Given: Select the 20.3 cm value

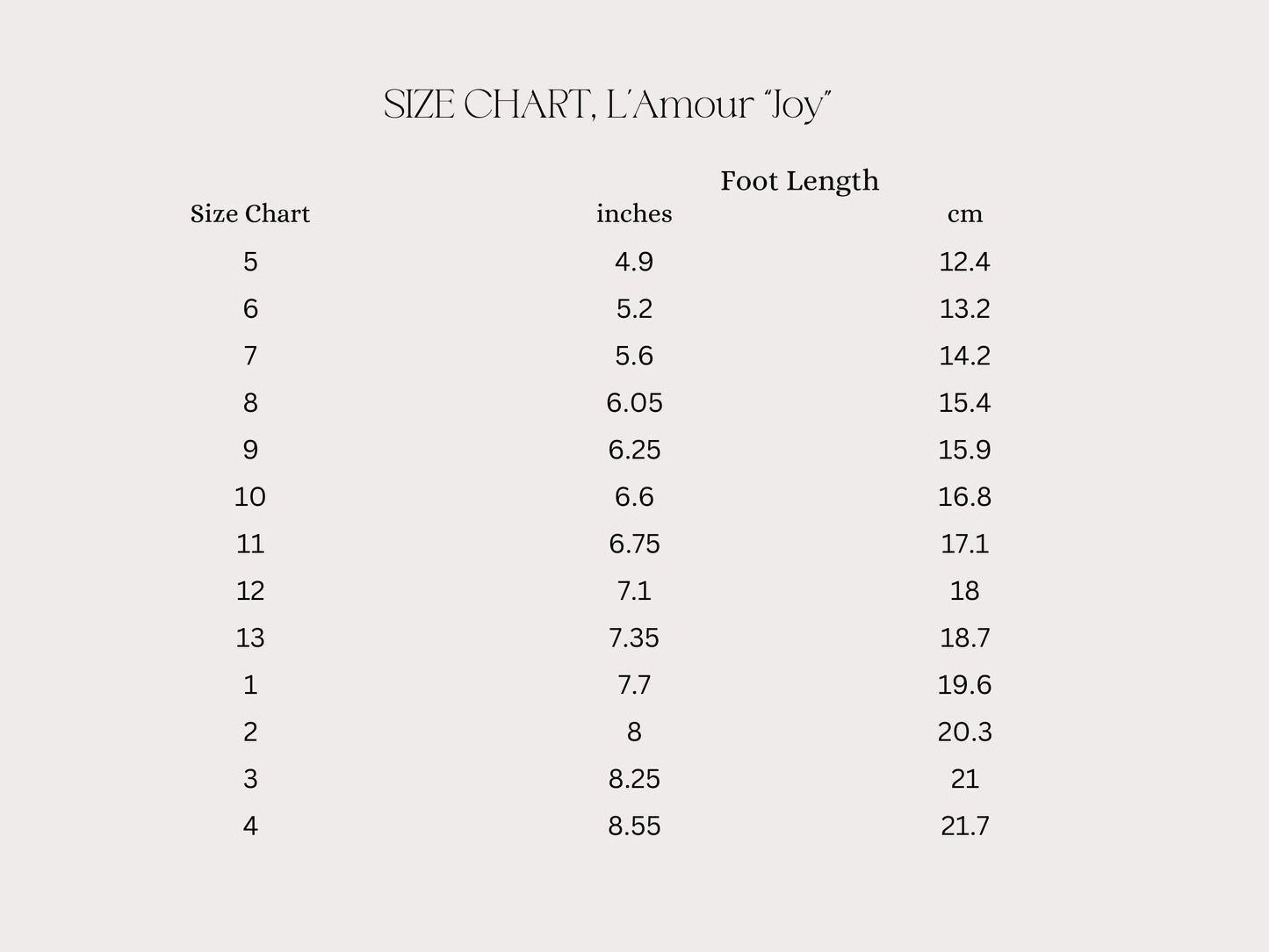Looking at the screenshot, I should 964,732.
